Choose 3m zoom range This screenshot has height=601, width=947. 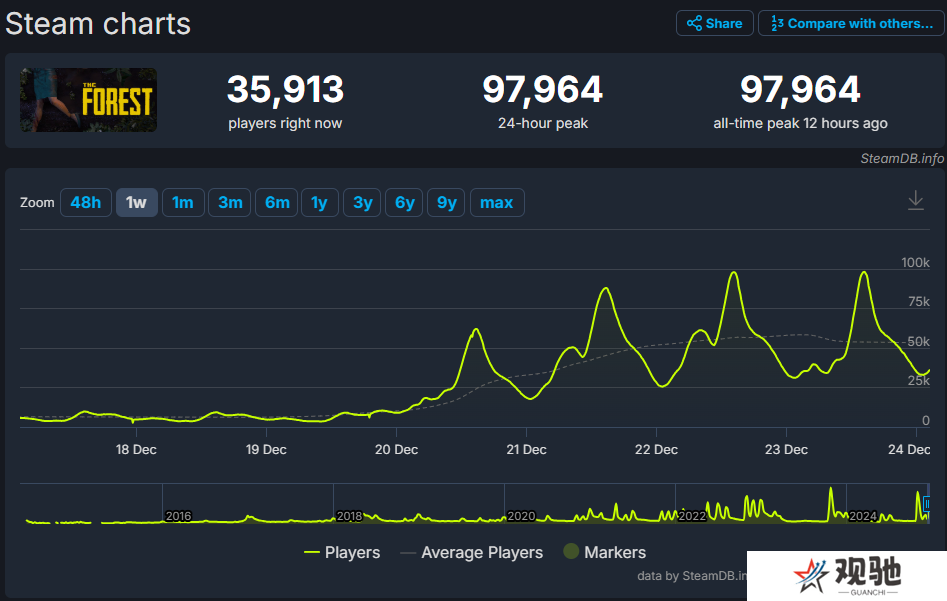pos(230,202)
